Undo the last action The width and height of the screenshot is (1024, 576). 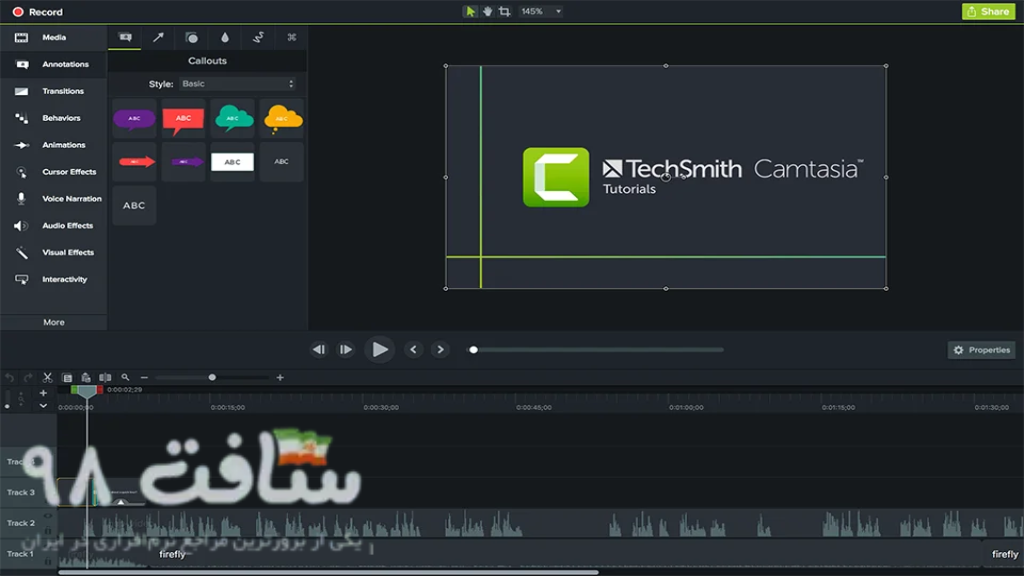9,377
